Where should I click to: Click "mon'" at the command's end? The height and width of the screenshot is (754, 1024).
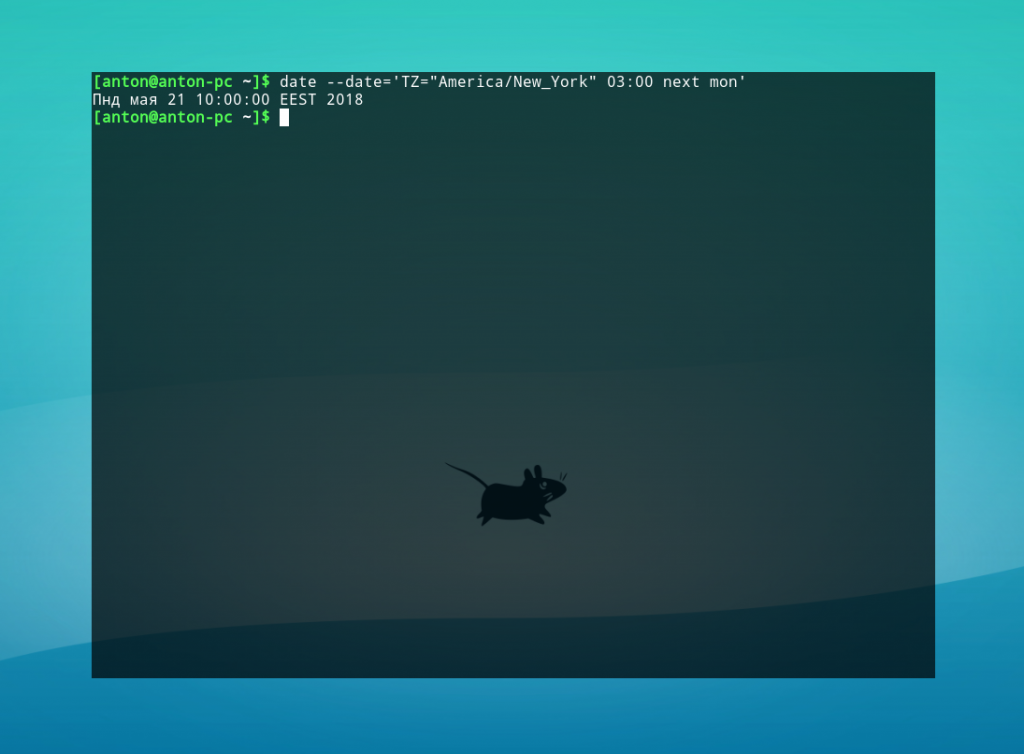[728, 82]
